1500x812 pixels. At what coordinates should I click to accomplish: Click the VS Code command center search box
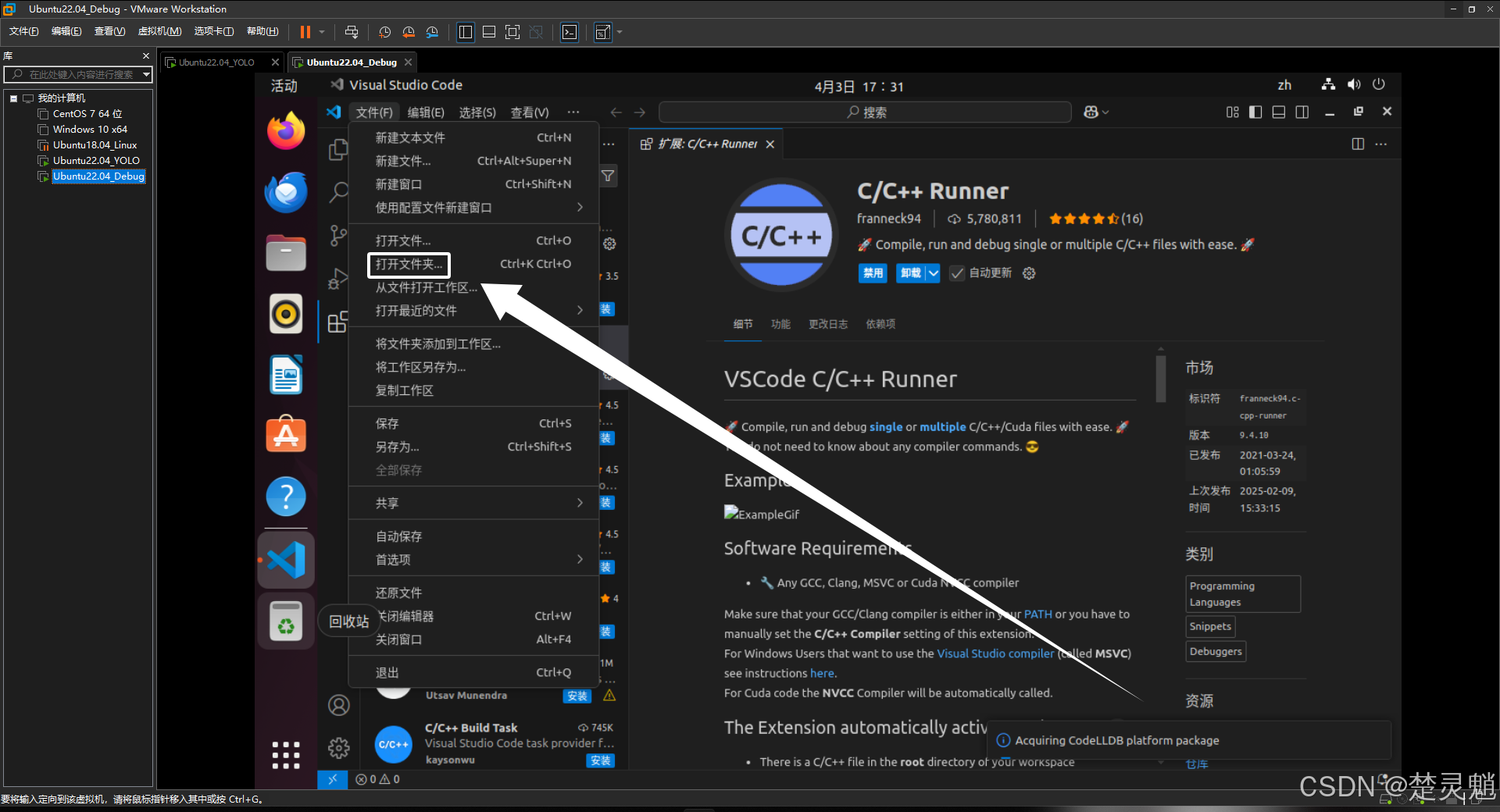coord(865,112)
